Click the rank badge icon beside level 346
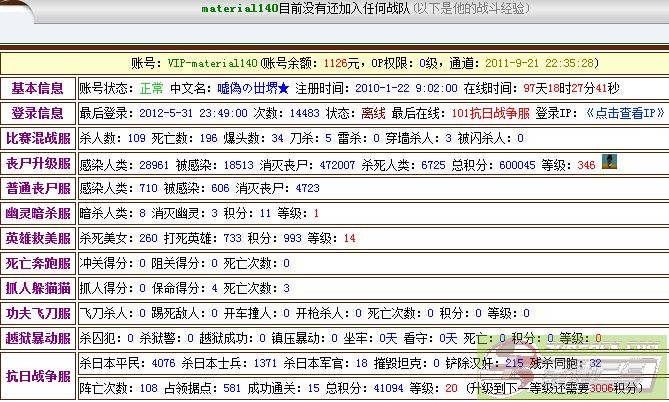The height and width of the screenshot is (402, 669). click(x=613, y=163)
